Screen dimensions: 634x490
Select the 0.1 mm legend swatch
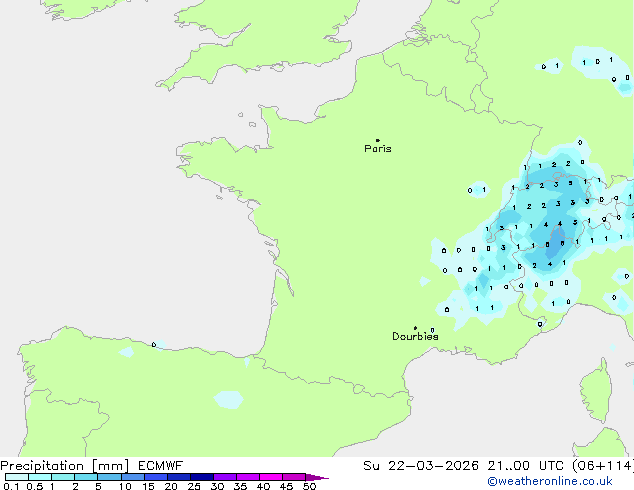(17, 477)
